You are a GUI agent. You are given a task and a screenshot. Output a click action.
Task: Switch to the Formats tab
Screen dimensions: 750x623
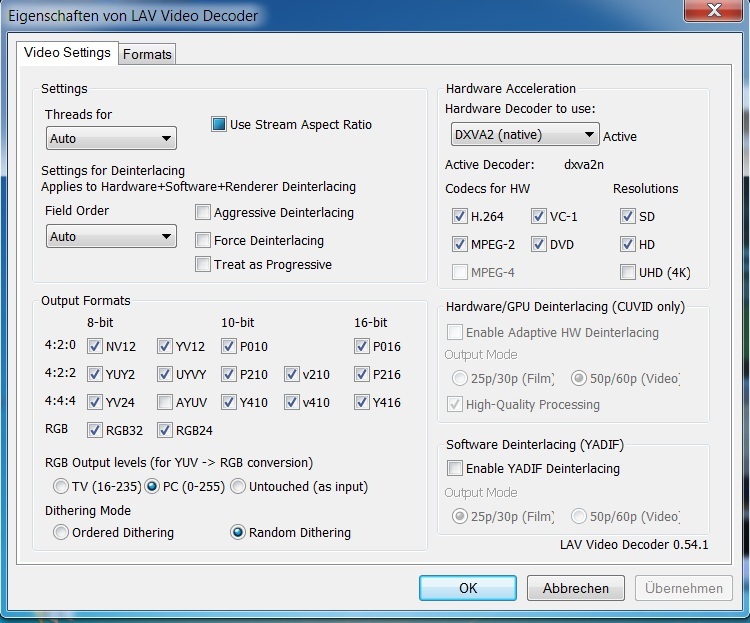click(147, 54)
